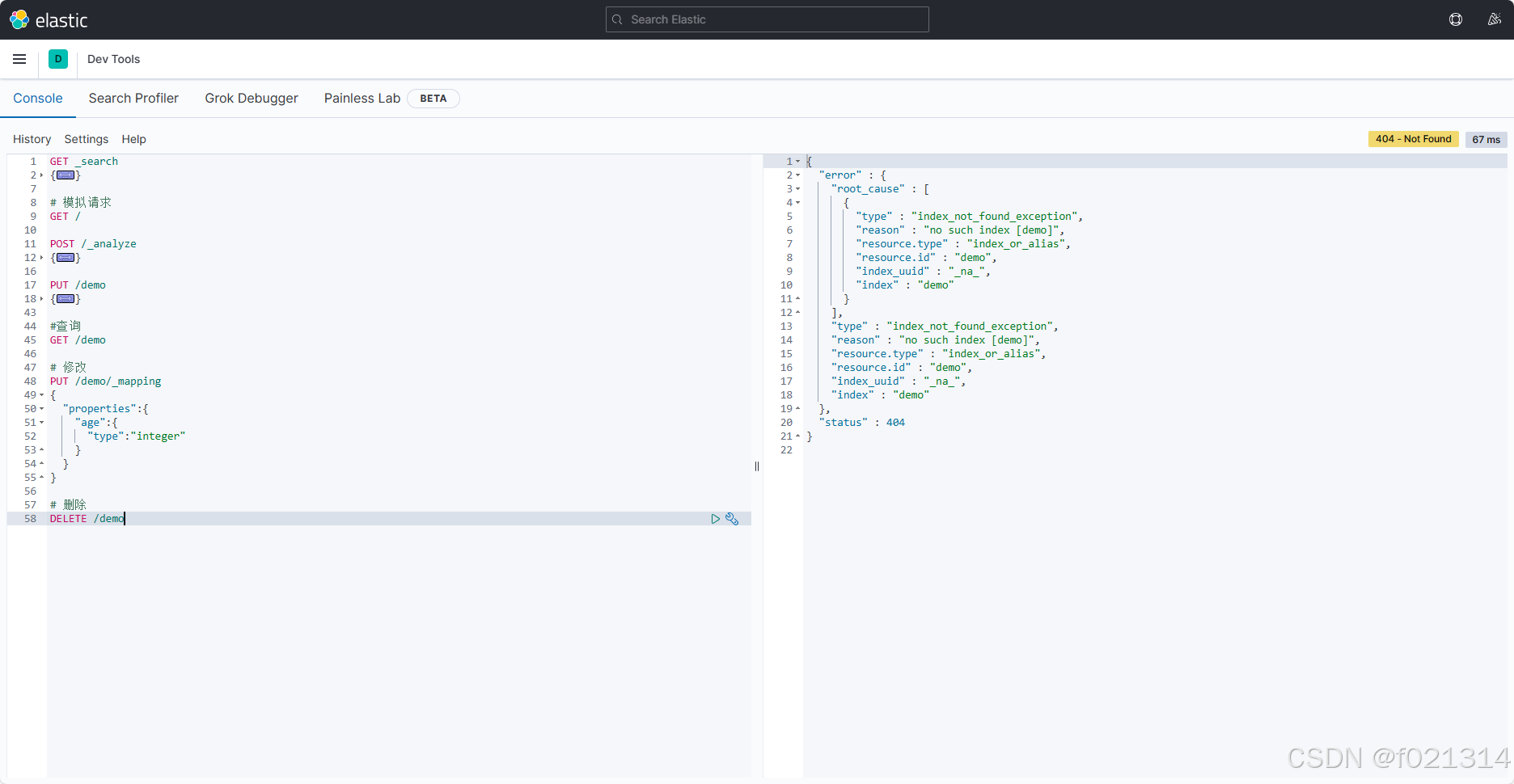Collapse the block at editor line 49
The height and width of the screenshot is (784, 1514).
point(42,395)
